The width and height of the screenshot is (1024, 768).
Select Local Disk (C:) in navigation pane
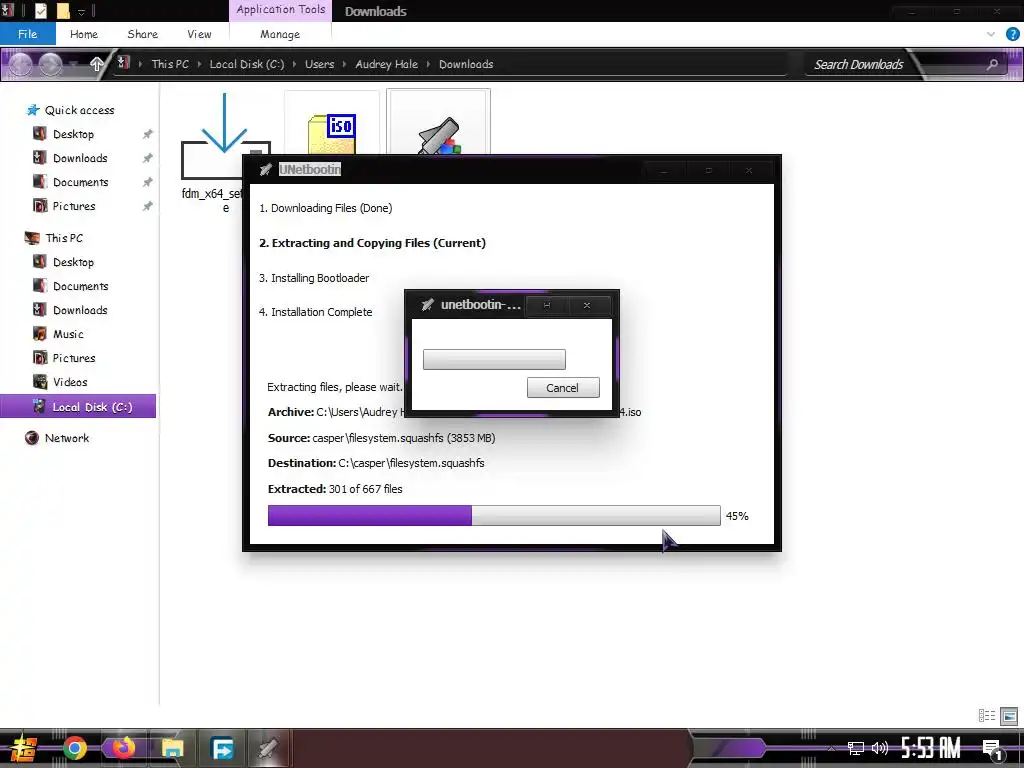pyautogui.click(x=78, y=406)
